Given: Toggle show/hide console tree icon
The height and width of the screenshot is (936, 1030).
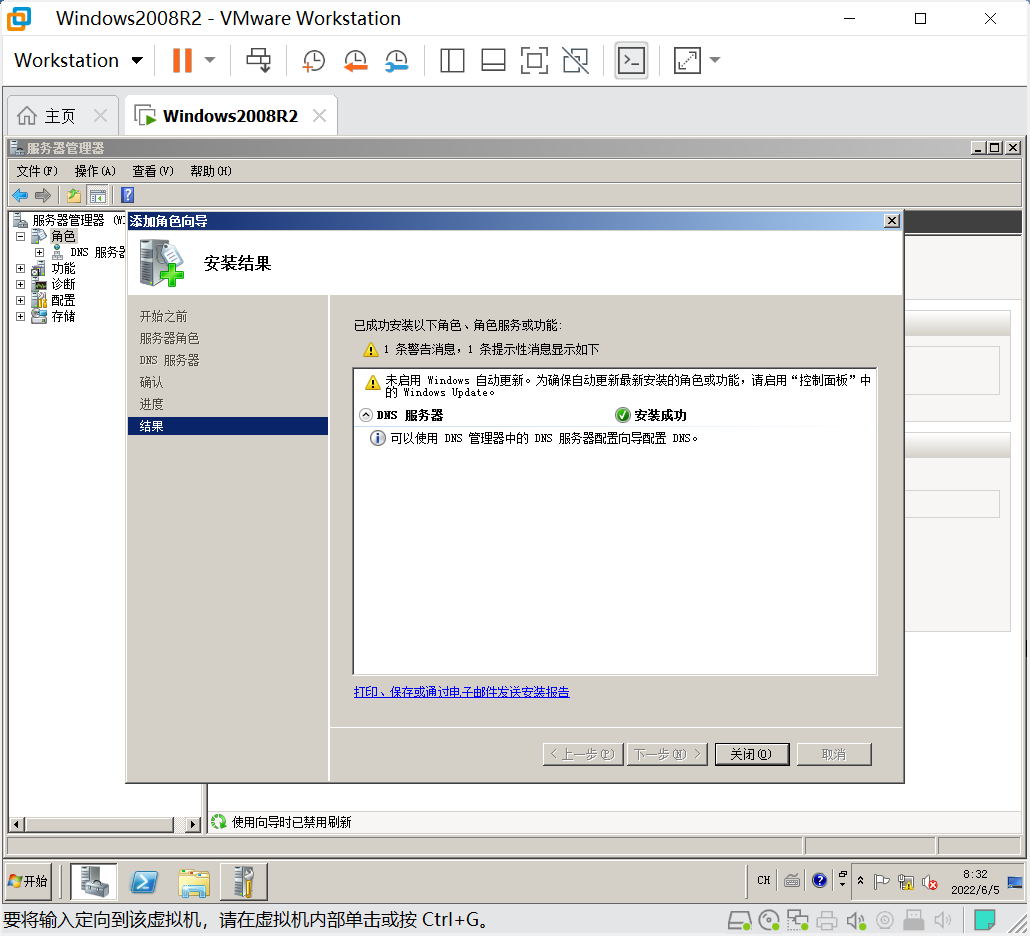Looking at the screenshot, I should click(x=98, y=195).
